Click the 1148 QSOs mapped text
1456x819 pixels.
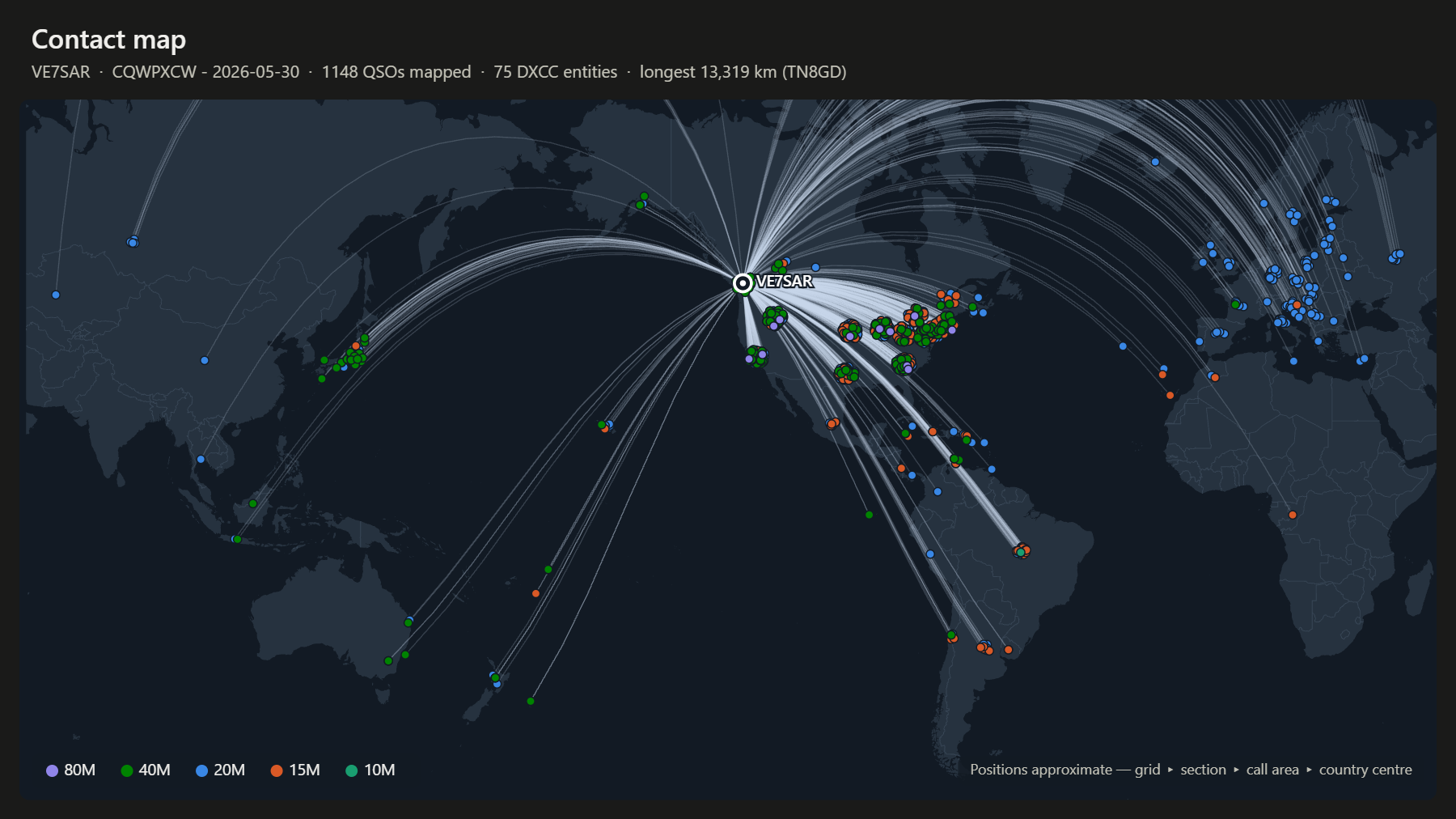[396, 72]
